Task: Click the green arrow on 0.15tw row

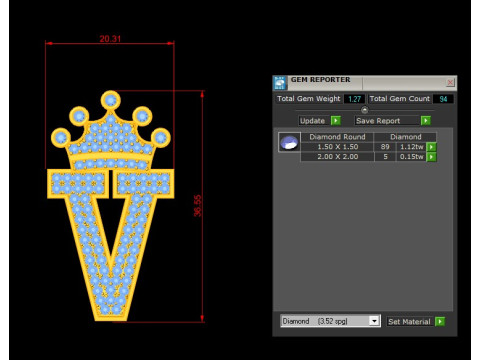Action: pyautogui.click(x=431, y=157)
